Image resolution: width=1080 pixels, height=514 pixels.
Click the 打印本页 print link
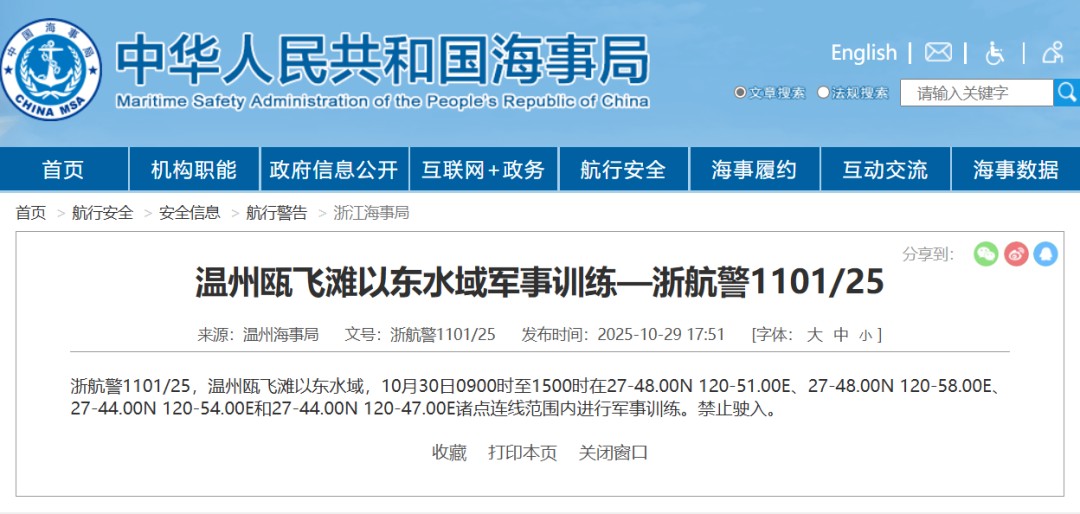[x=523, y=453]
